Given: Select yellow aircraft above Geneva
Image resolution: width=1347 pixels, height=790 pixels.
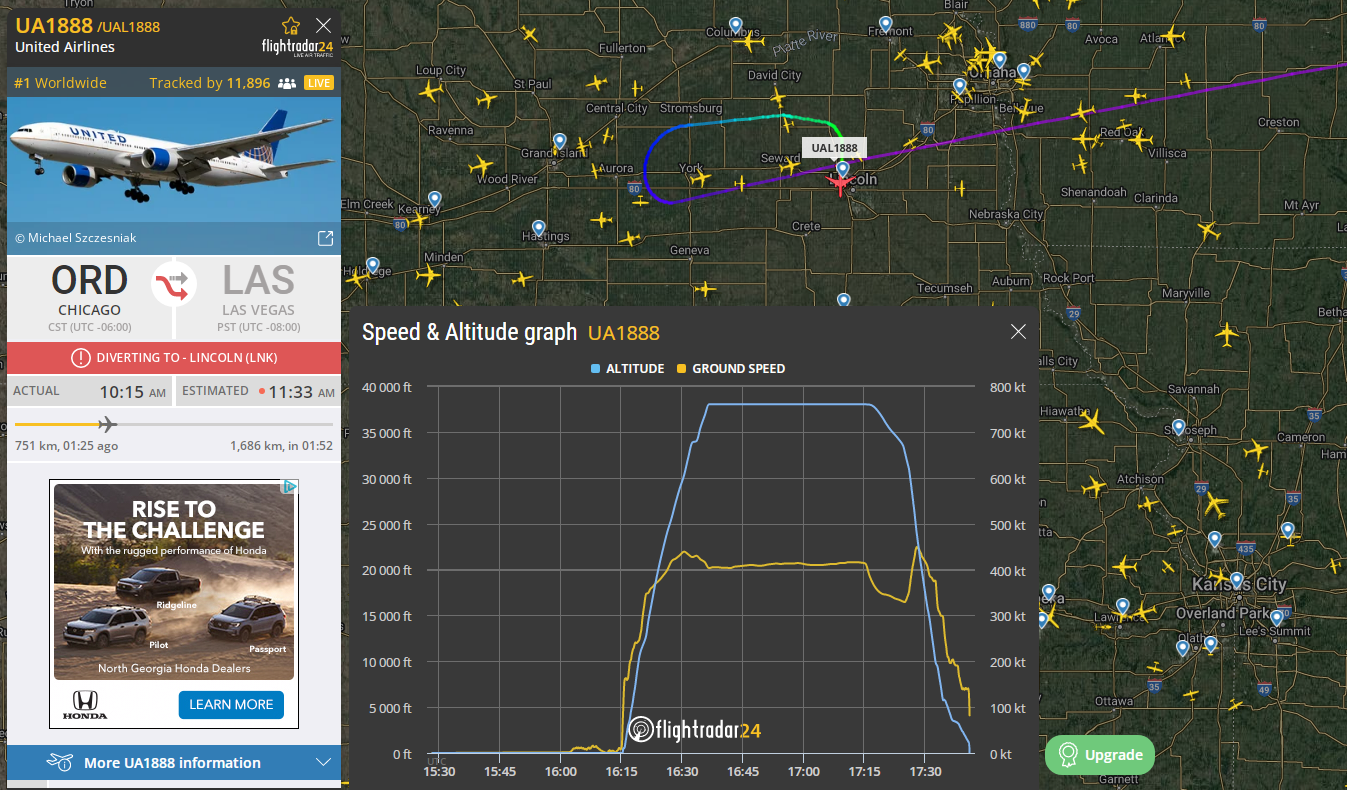Looking at the screenshot, I should [x=629, y=238].
